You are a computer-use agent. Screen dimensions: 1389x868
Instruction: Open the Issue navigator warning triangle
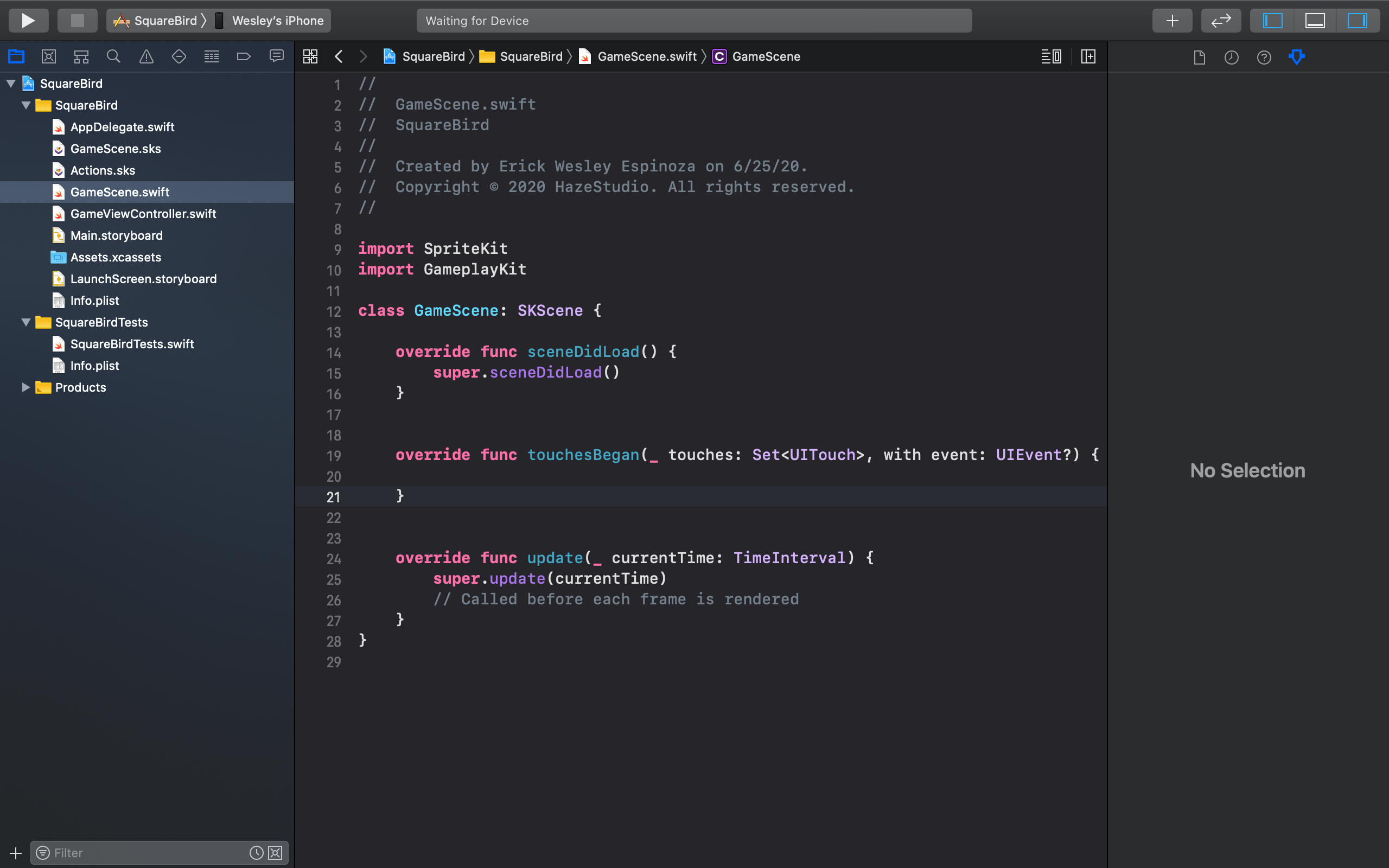click(x=146, y=56)
